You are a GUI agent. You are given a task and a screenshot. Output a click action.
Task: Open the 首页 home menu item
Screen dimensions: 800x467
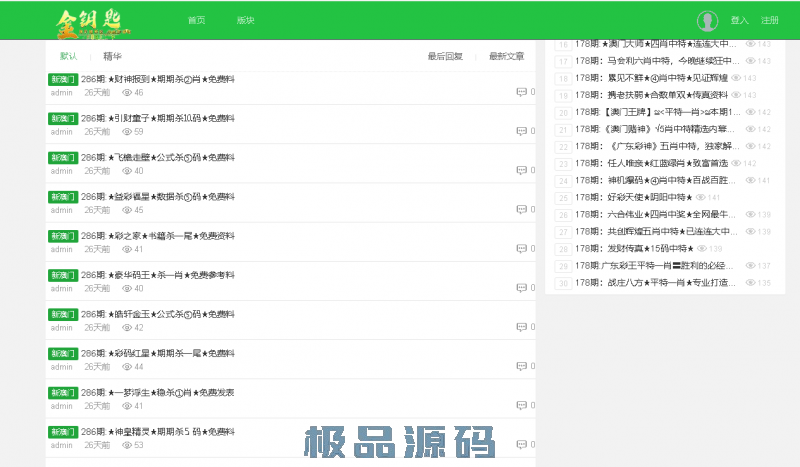tap(197, 20)
